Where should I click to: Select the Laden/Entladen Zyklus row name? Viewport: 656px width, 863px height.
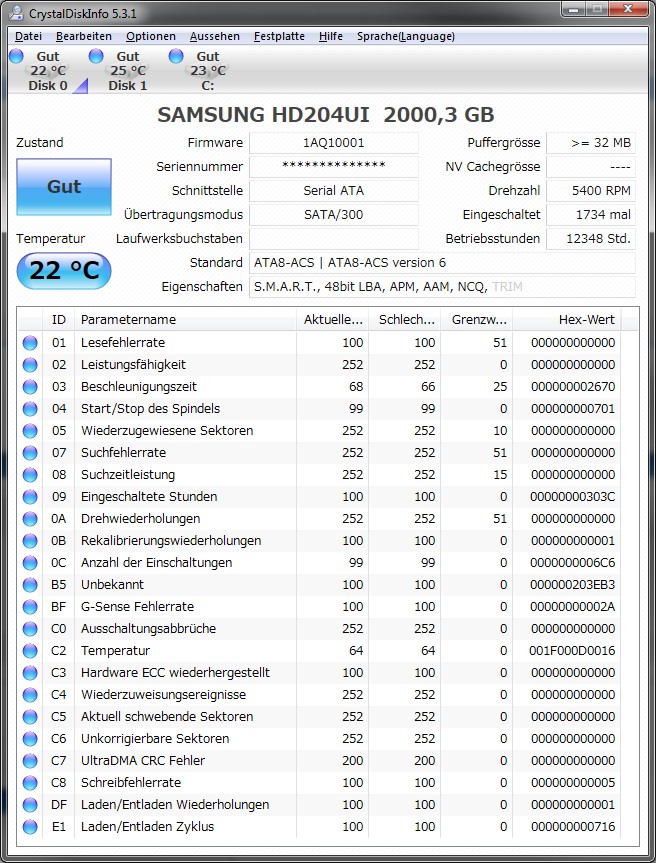(x=147, y=827)
